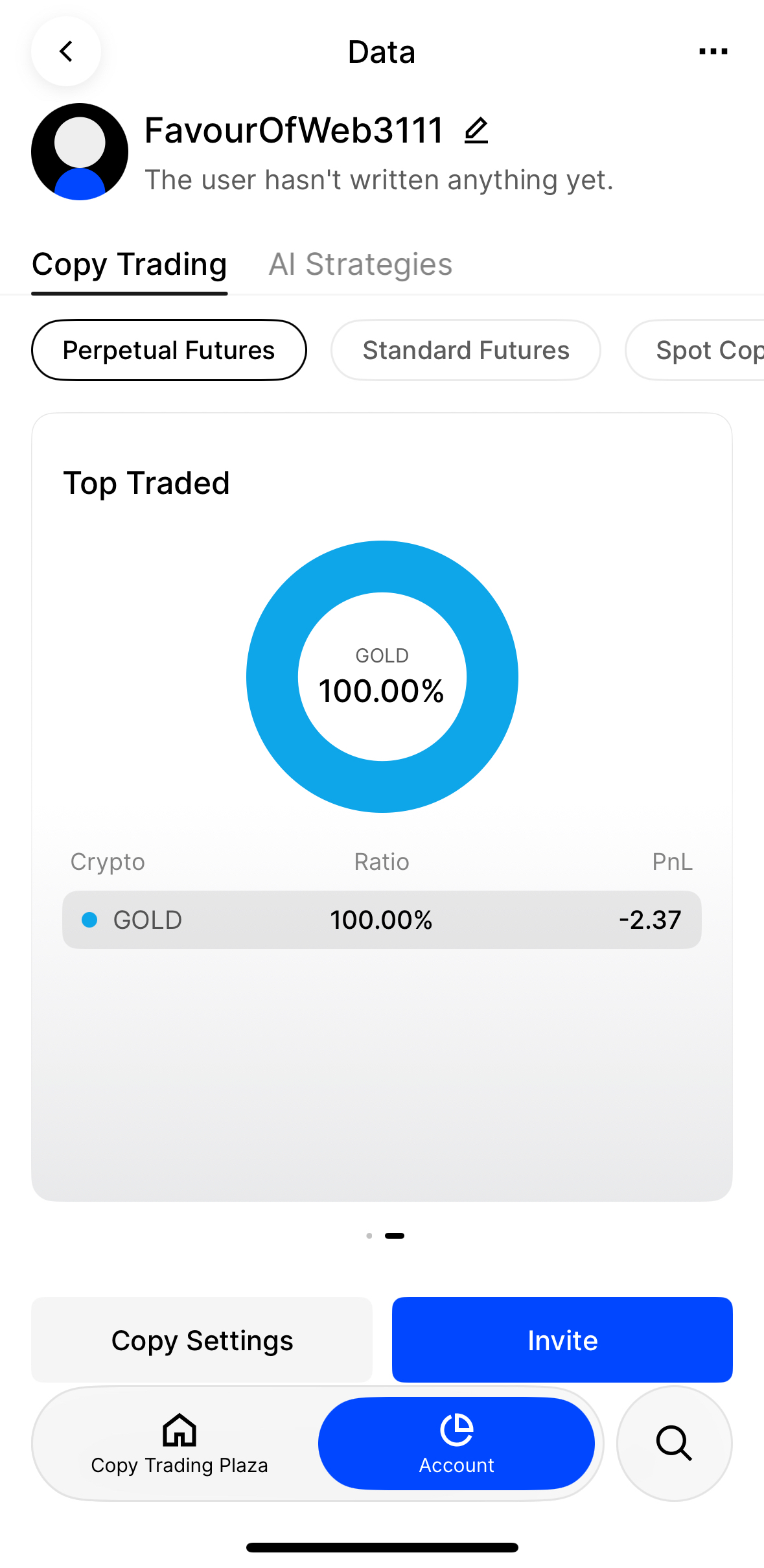Tap the profile avatar picture
764x1568 pixels.
point(80,152)
